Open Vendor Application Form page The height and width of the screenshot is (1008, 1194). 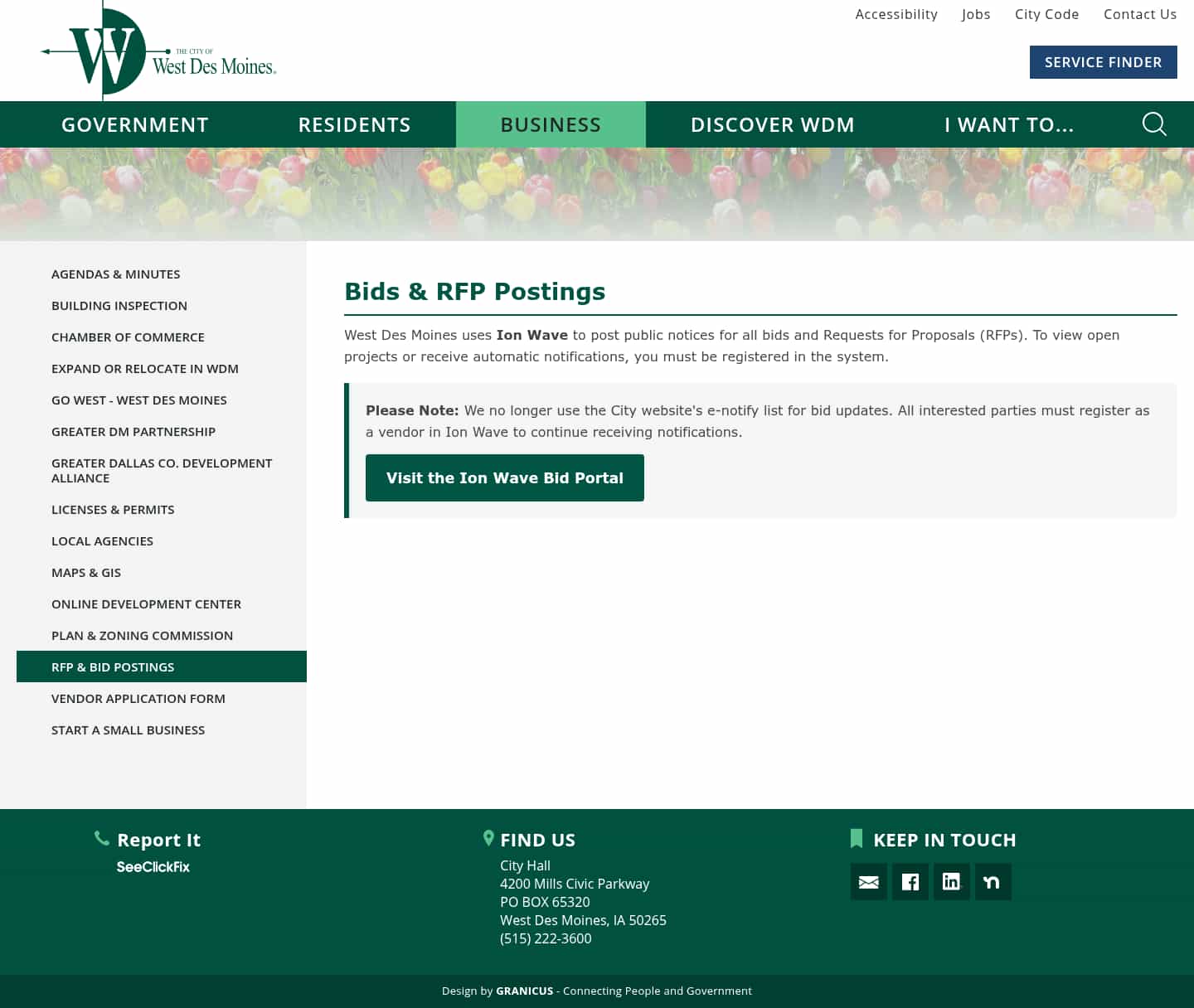(138, 698)
